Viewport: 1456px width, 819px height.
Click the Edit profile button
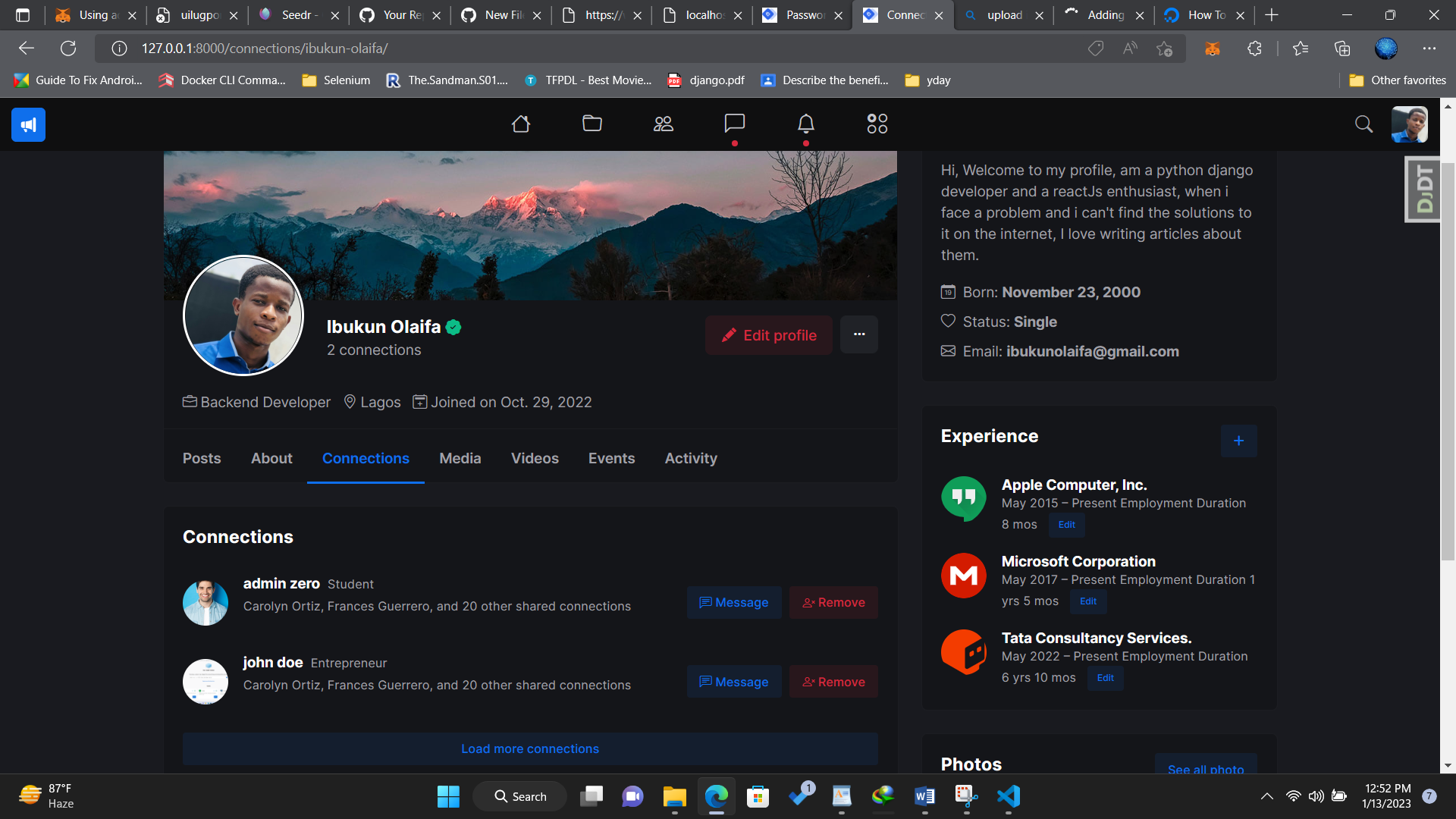(768, 334)
